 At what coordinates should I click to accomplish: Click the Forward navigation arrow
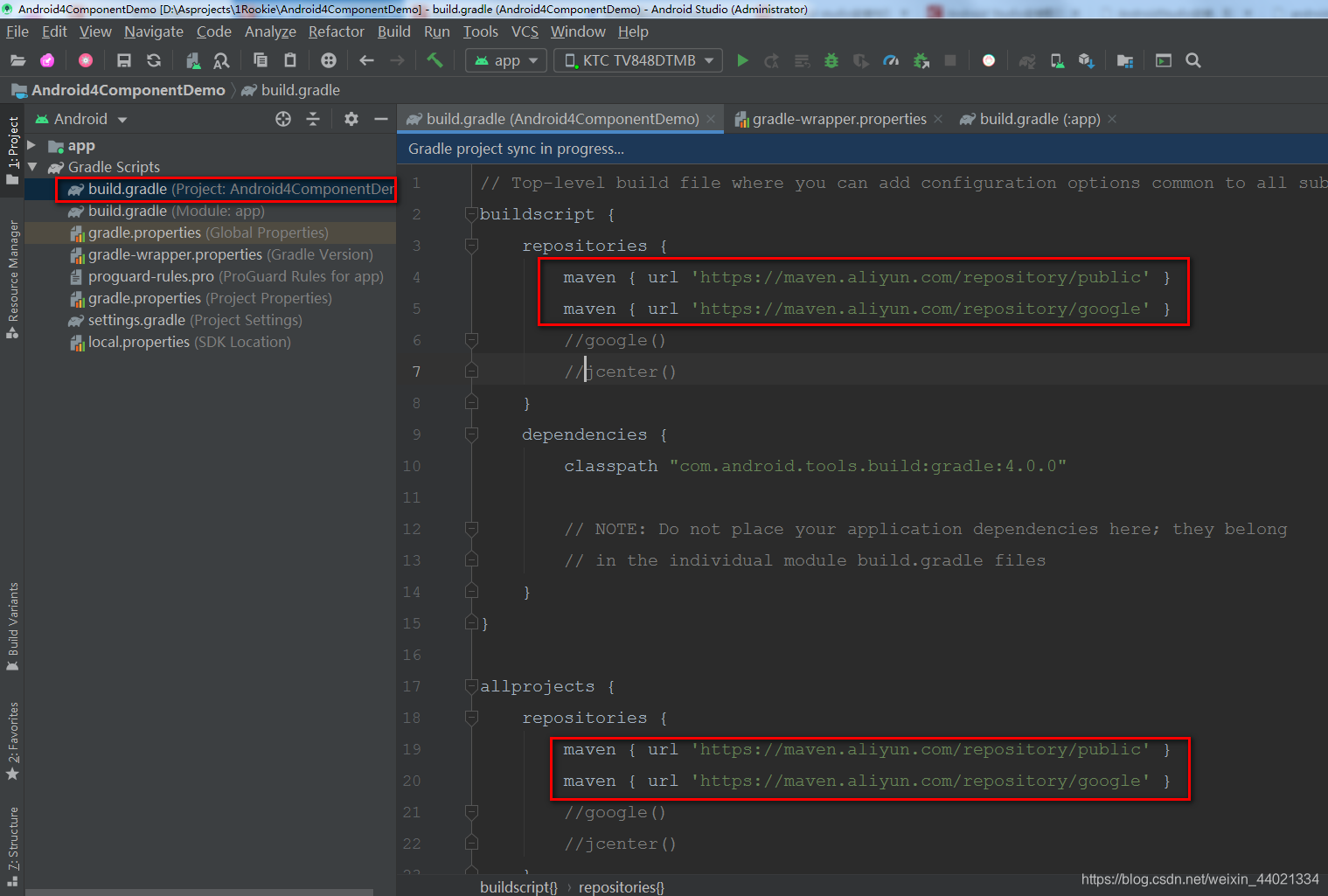click(397, 60)
